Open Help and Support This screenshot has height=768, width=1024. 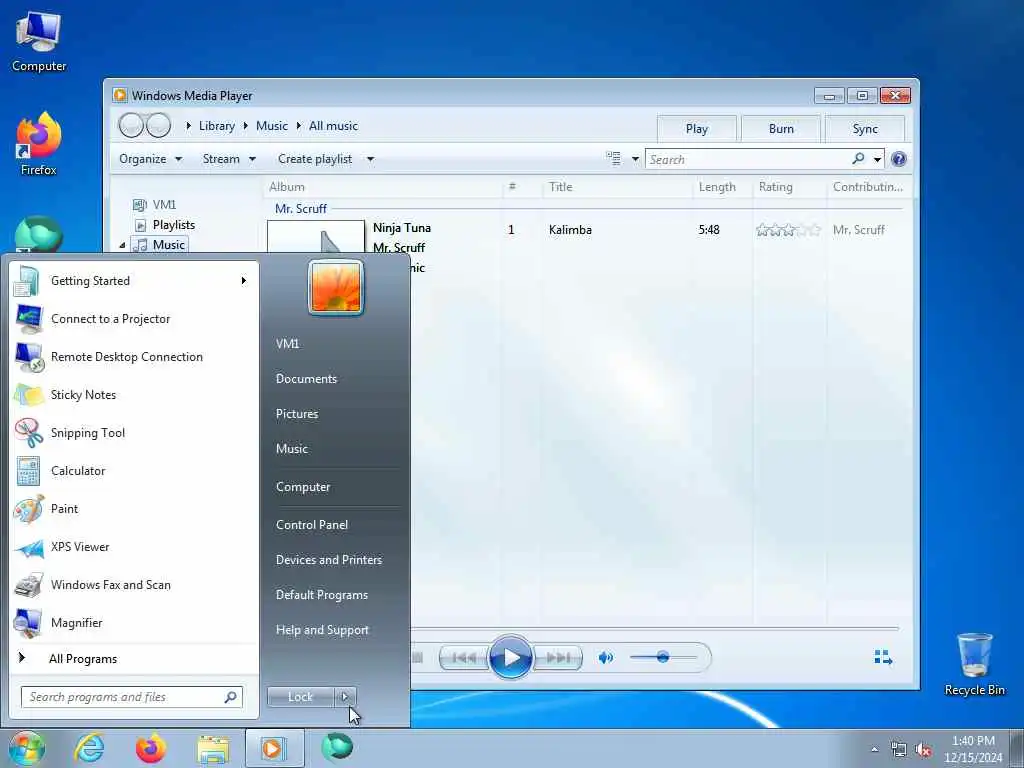click(322, 630)
